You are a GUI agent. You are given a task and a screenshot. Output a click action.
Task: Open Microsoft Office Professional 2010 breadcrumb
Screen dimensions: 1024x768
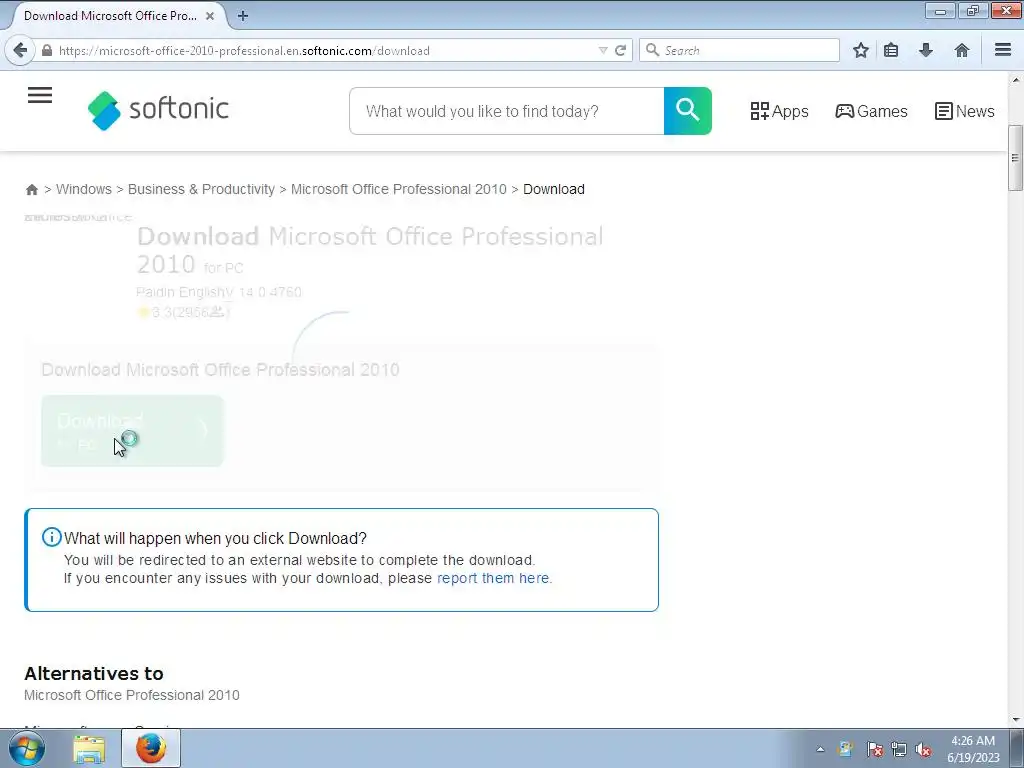(398, 189)
